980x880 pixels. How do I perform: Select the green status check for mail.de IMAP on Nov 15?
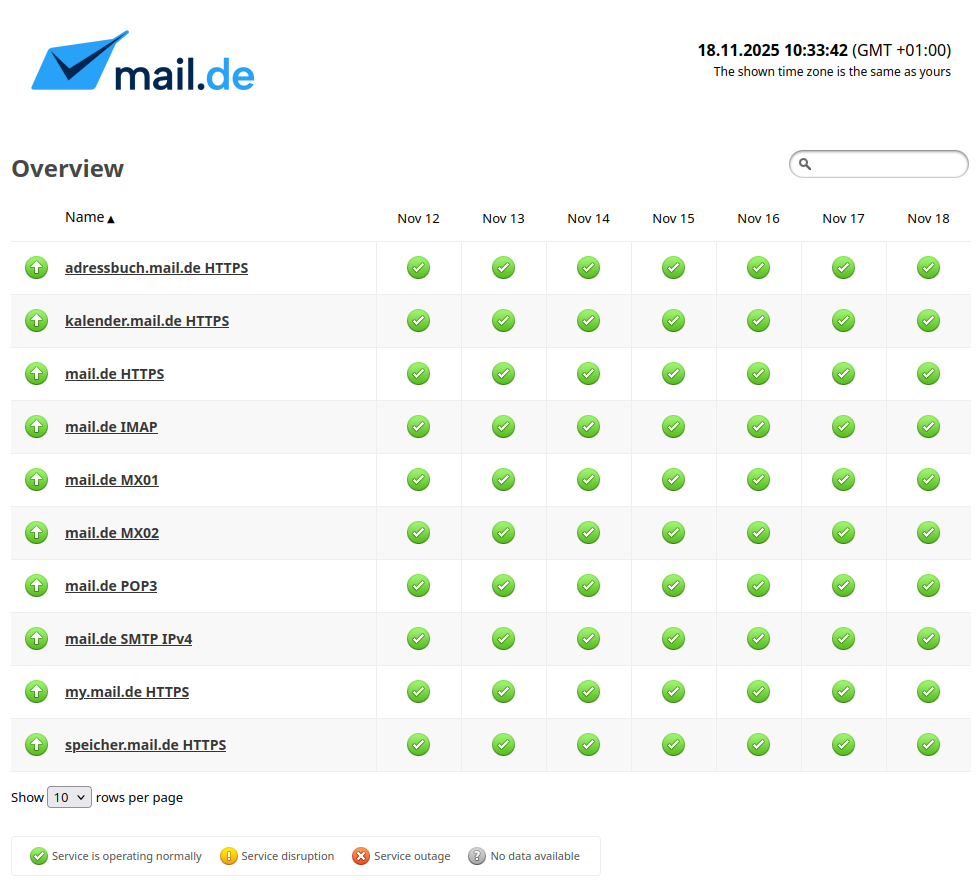pyautogui.click(x=673, y=426)
